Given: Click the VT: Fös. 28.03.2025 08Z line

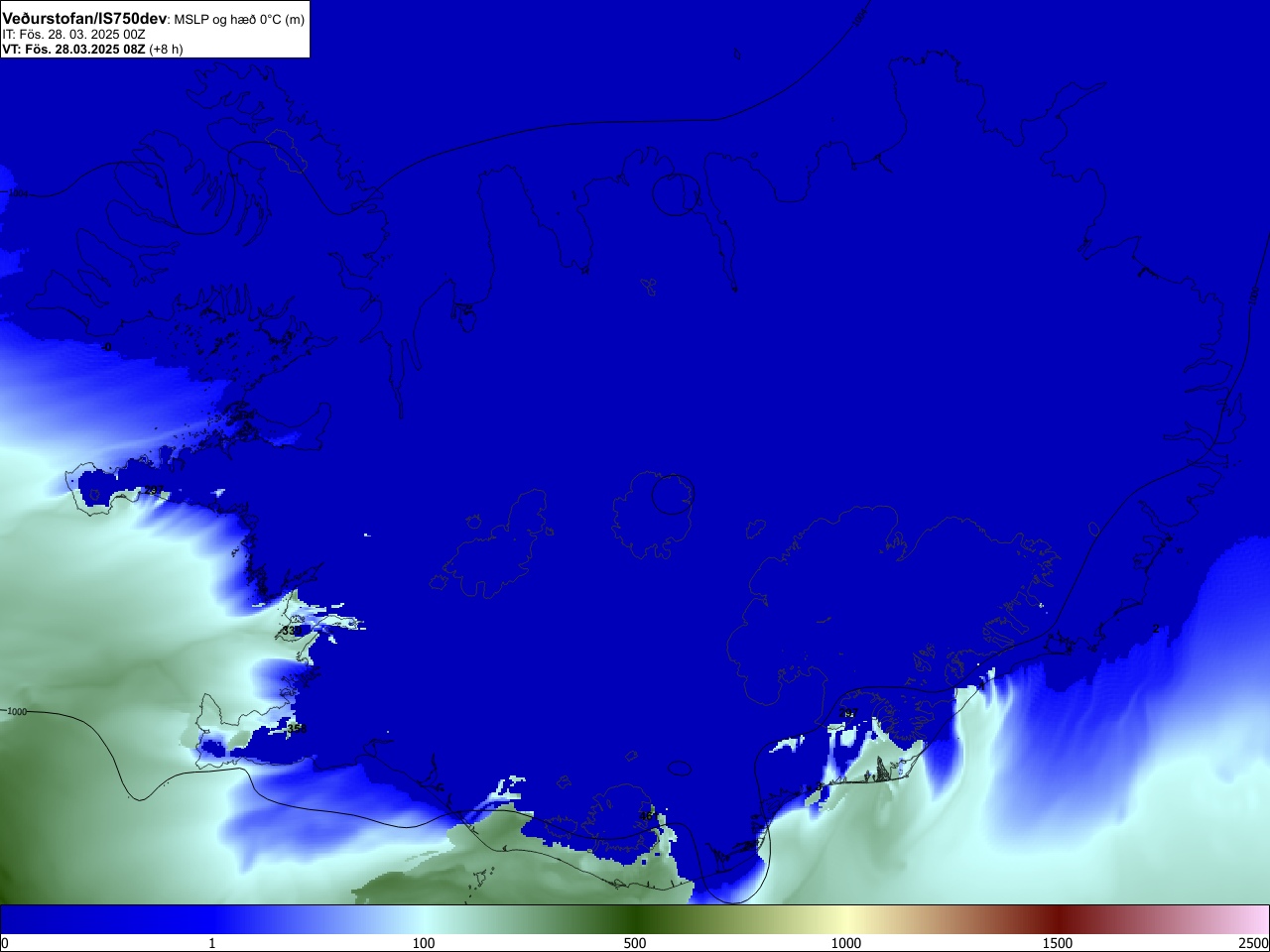Looking at the screenshot, I should click(75, 49).
